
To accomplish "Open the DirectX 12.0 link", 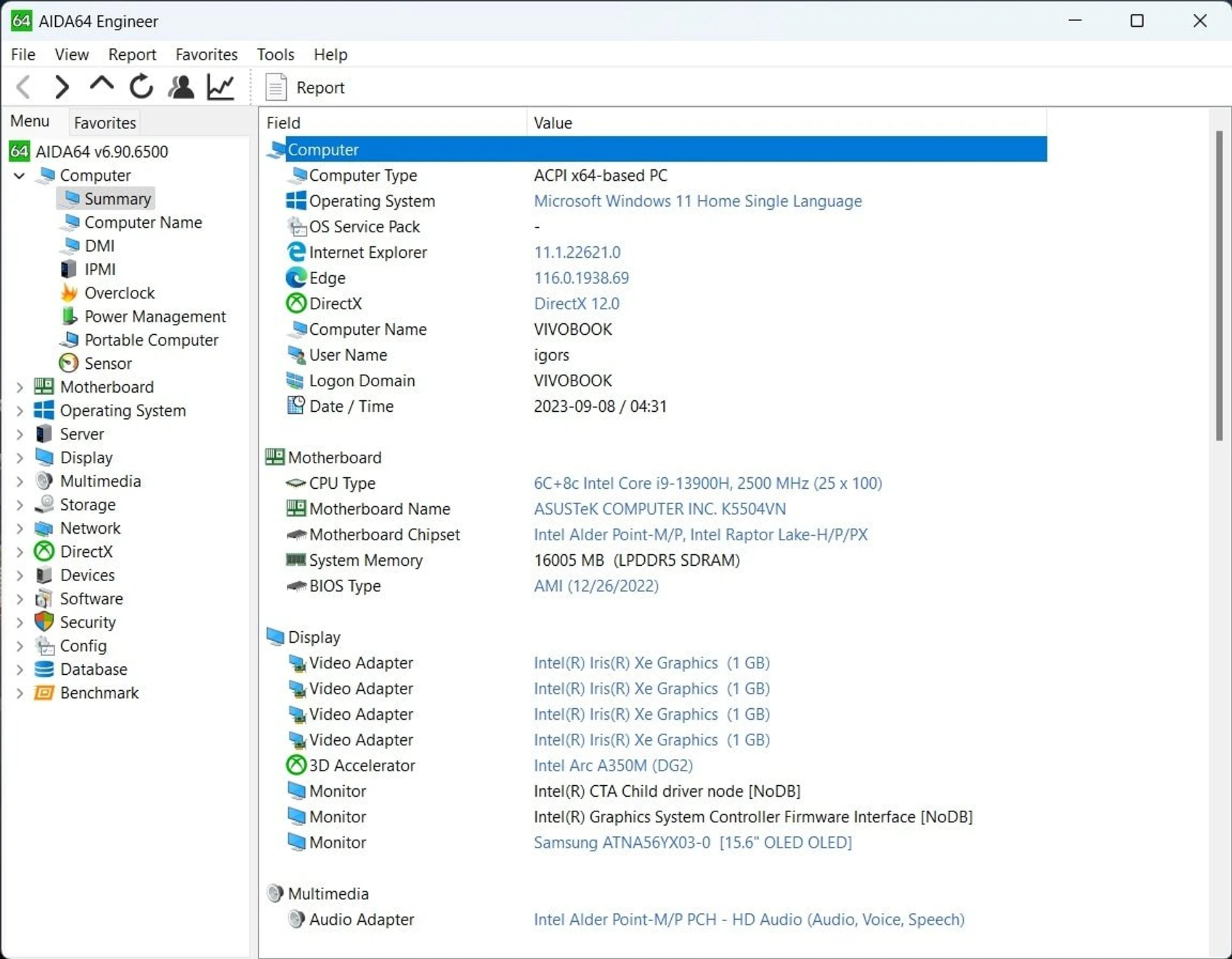I will coord(576,303).
